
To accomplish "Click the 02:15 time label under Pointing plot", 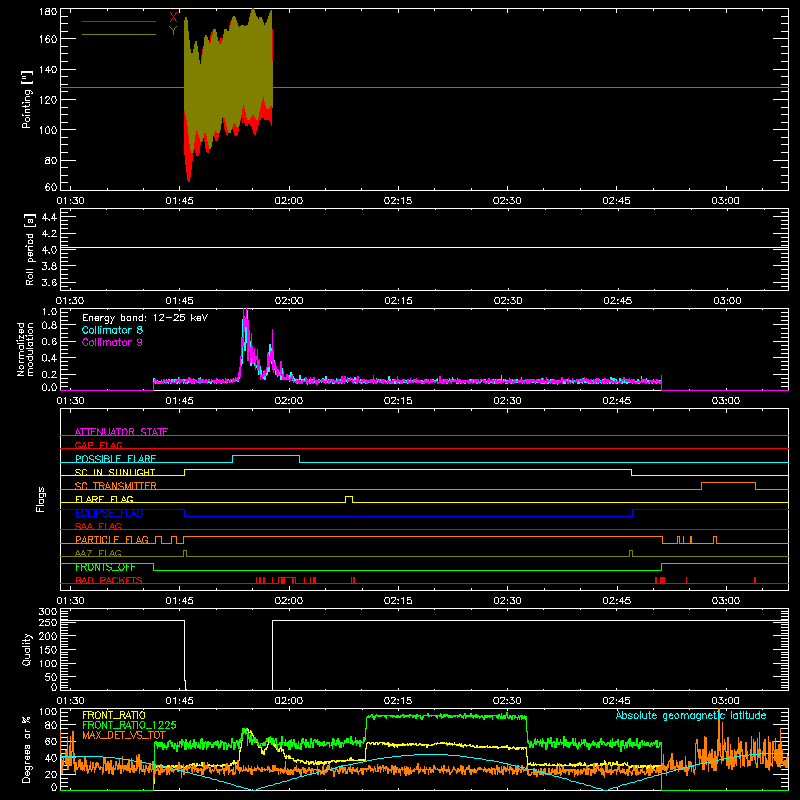I will click(x=398, y=201).
